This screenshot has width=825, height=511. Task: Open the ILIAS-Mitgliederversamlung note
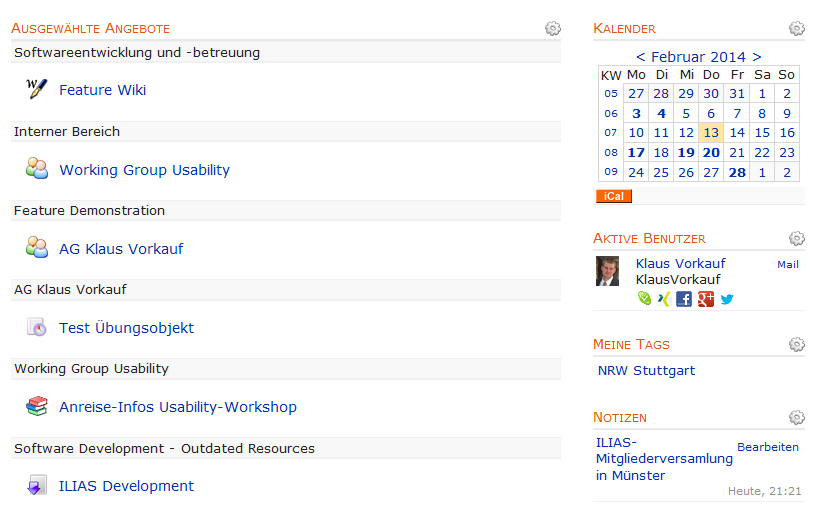(664, 459)
